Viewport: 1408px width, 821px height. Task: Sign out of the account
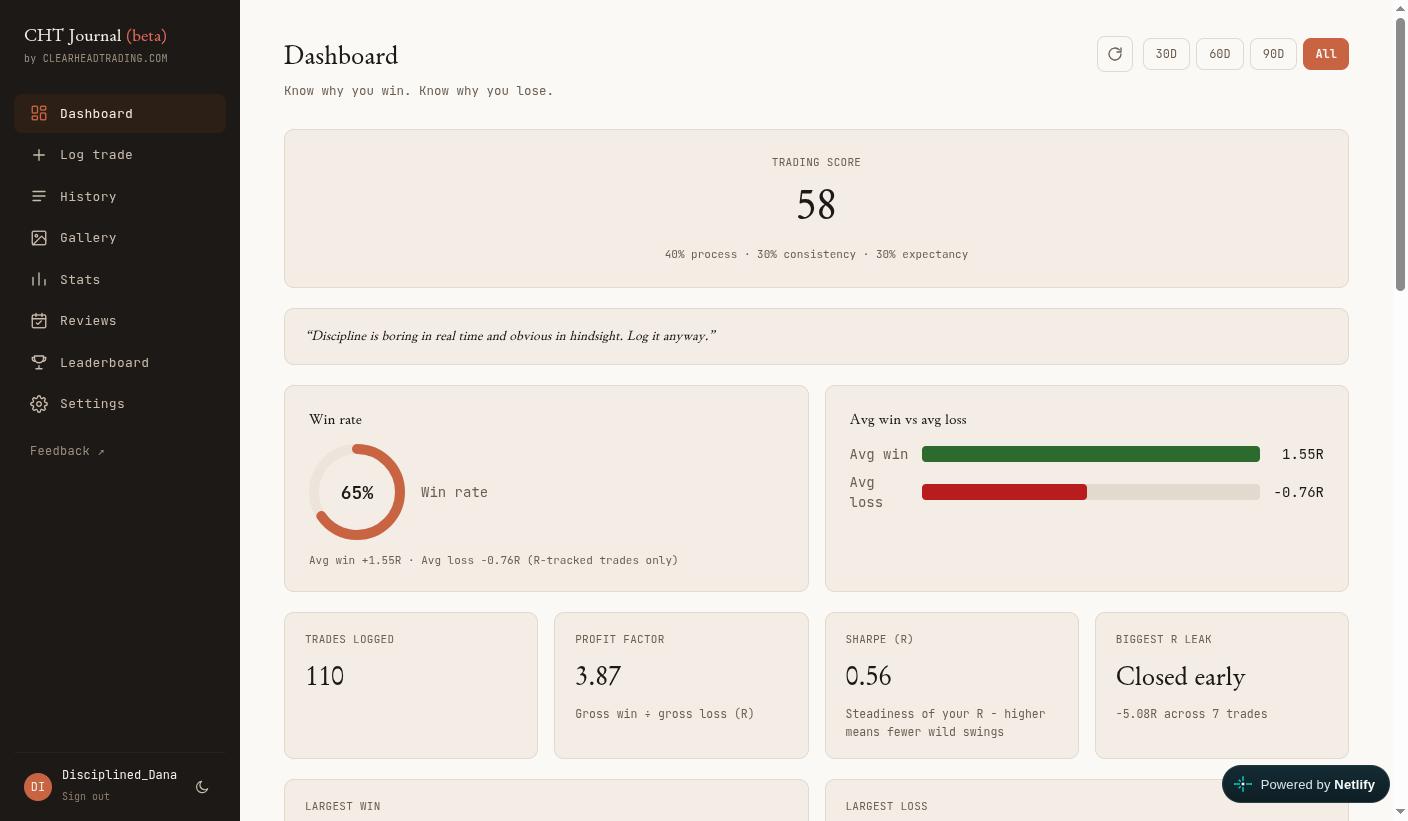pyautogui.click(x=86, y=797)
